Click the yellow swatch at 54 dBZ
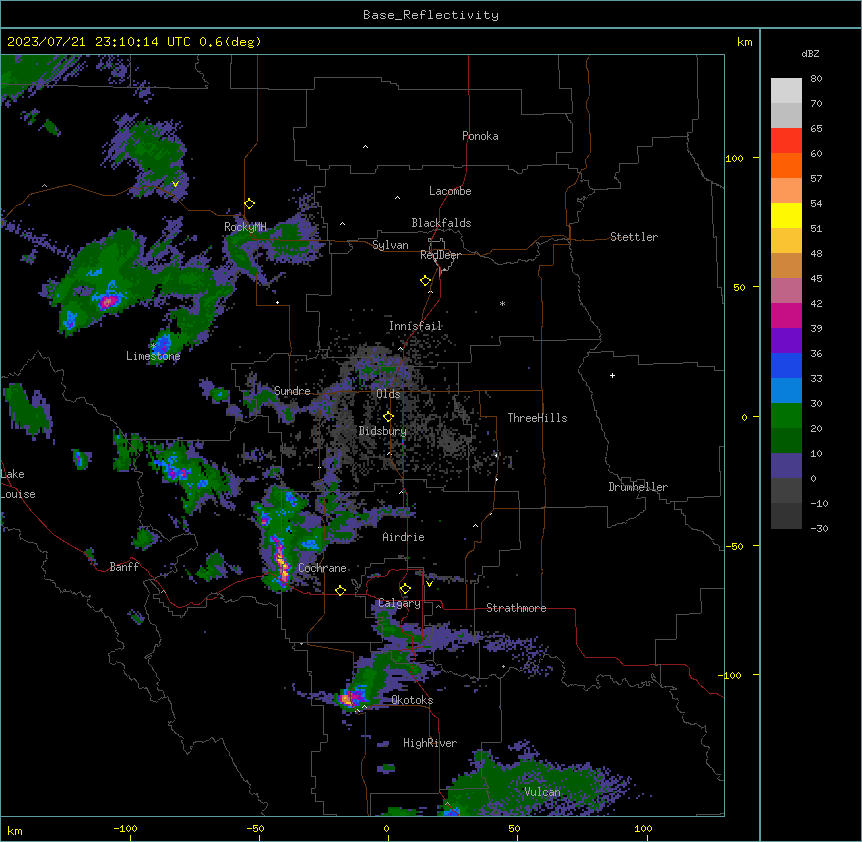The image size is (862, 842). tap(786, 215)
